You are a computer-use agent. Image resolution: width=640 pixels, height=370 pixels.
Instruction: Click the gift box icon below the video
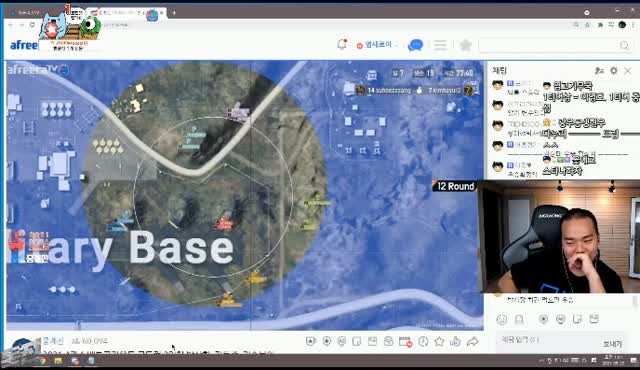pyautogui.click(x=372, y=341)
